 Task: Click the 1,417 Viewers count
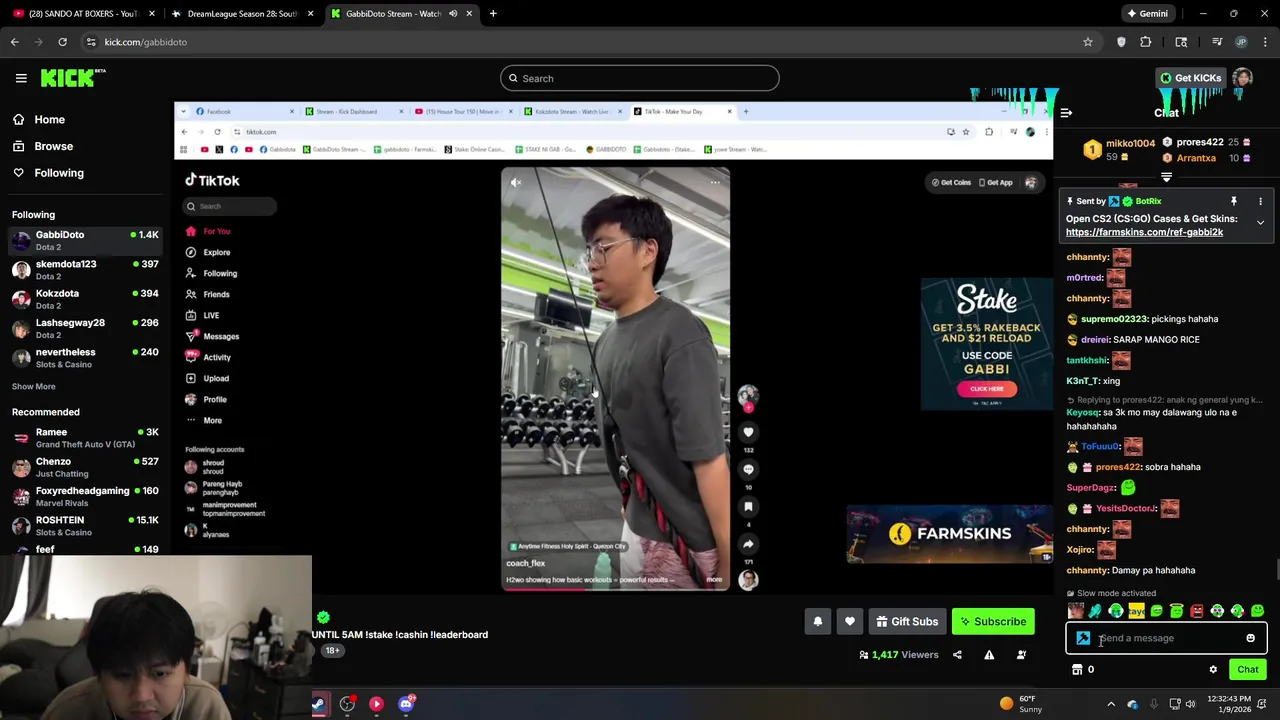pyautogui.click(x=898, y=655)
